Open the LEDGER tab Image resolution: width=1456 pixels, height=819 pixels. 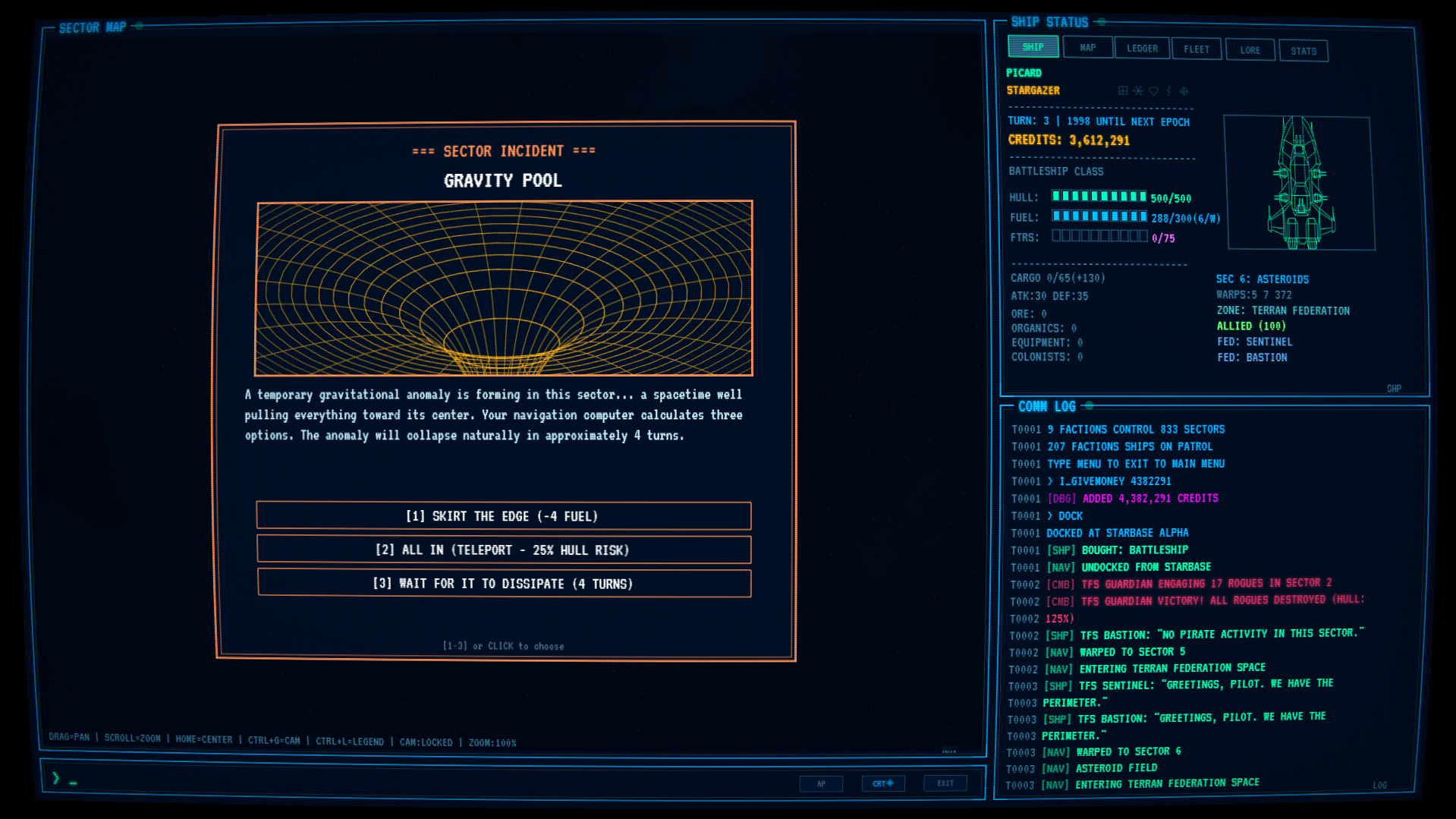click(1142, 49)
